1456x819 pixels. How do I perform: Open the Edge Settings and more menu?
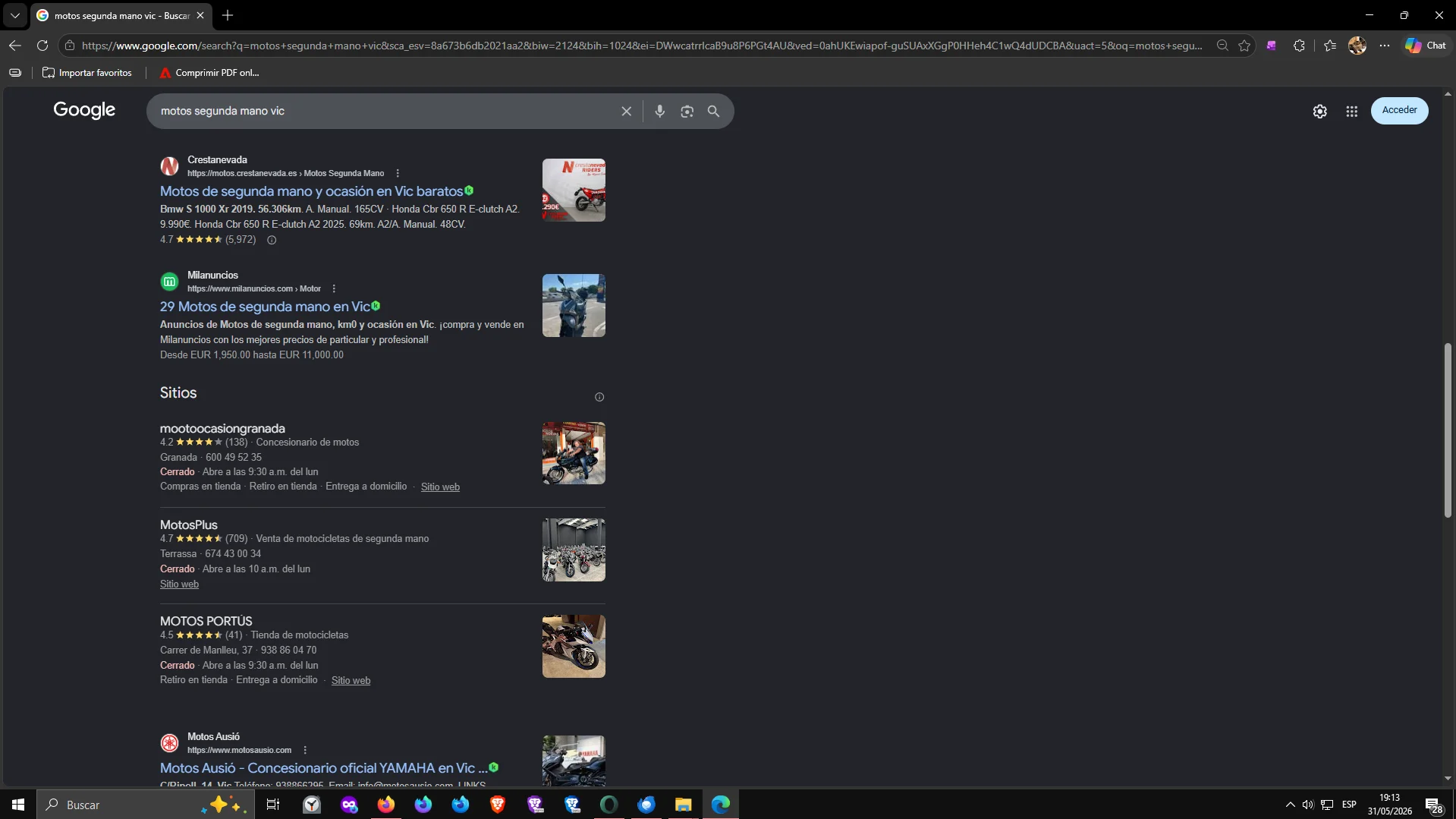(x=1385, y=46)
